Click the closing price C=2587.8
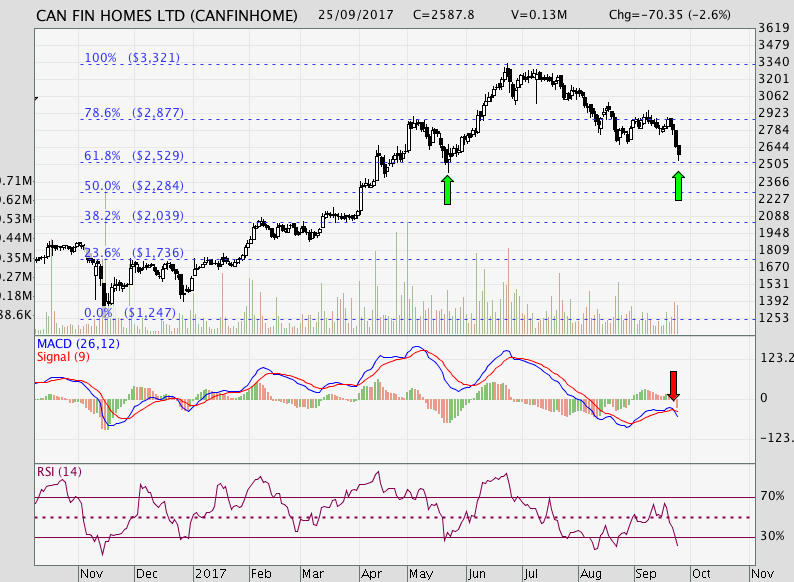The height and width of the screenshot is (582, 794). click(444, 15)
